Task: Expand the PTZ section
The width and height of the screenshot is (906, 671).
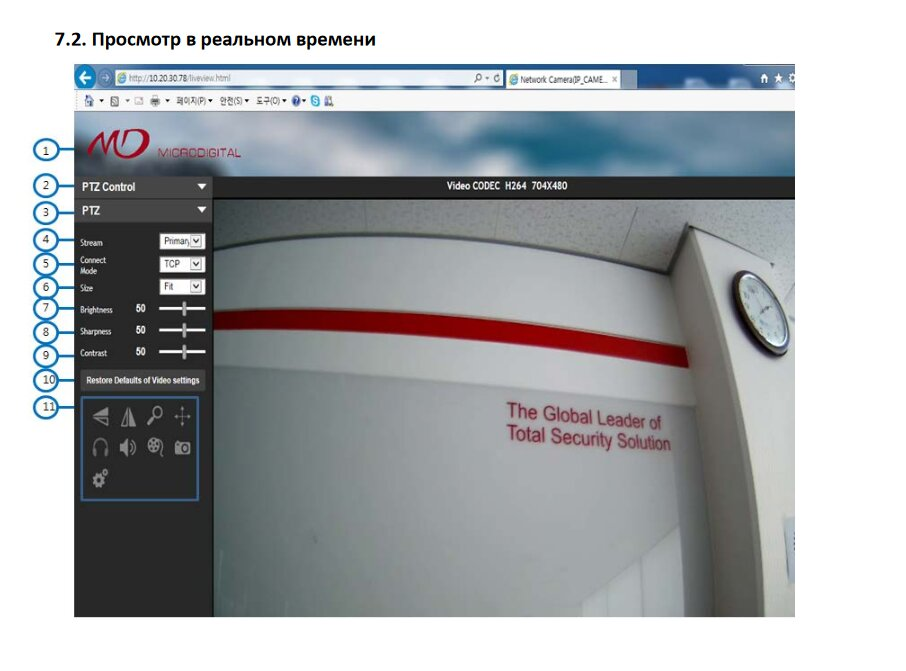Action: click(143, 210)
